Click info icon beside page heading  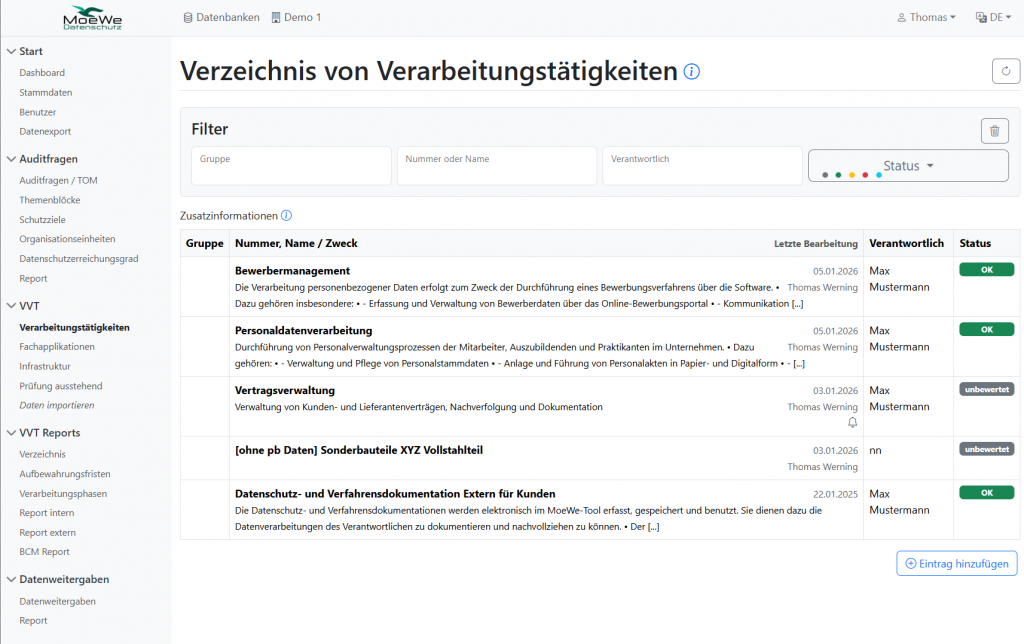(692, 72)
